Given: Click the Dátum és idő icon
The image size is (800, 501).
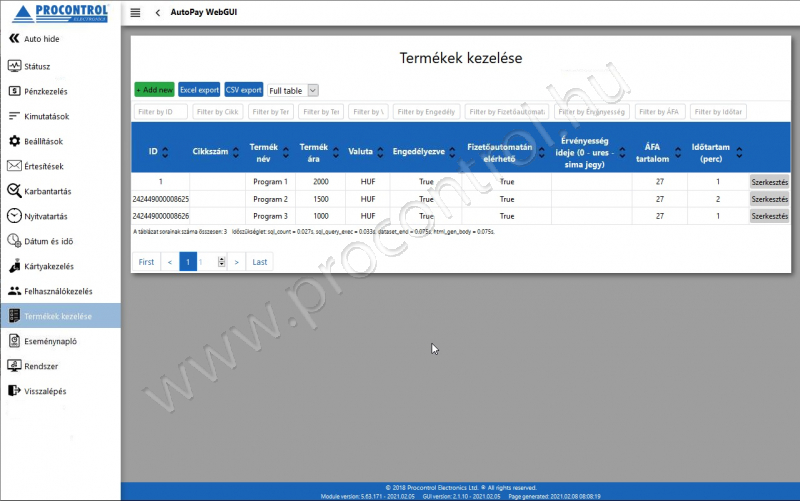Looking at the screenshot, I should click(x=14, y=241).
